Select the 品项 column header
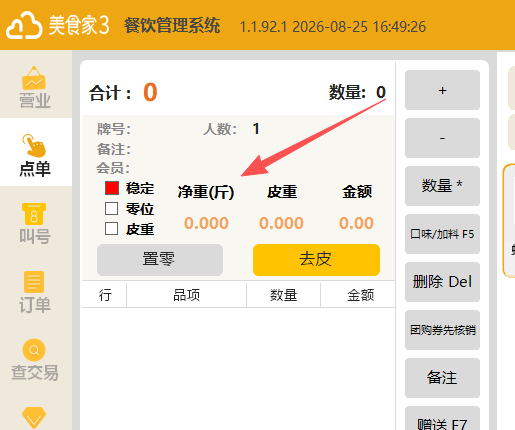Screen dimensions: 515x430 pos(186,295)
